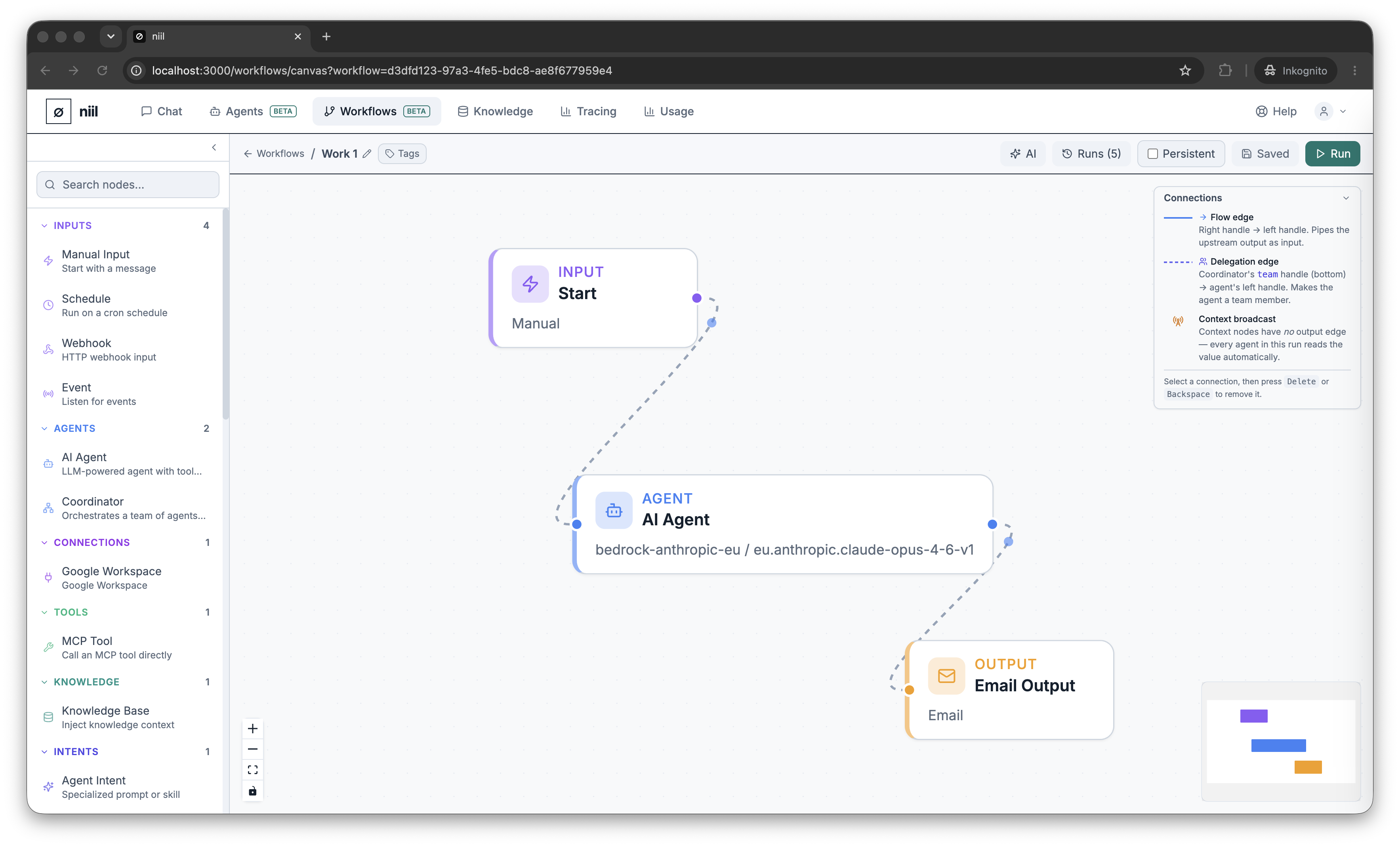
Task: Select the Event broadcast icon
Action: (x=48, y=394)
